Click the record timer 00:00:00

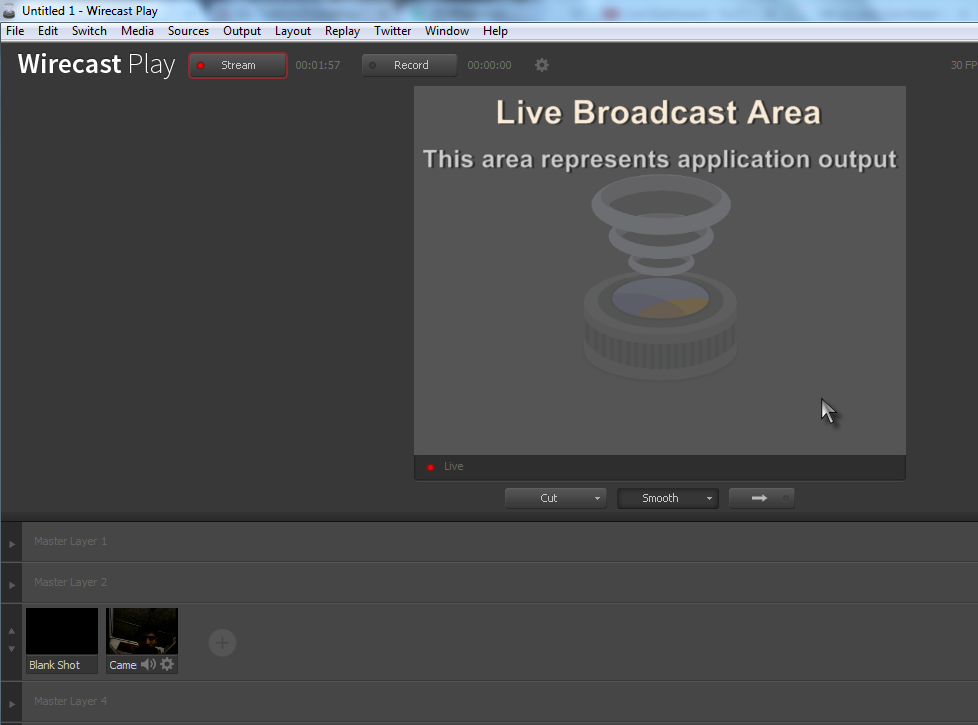(x=489, y=65)
